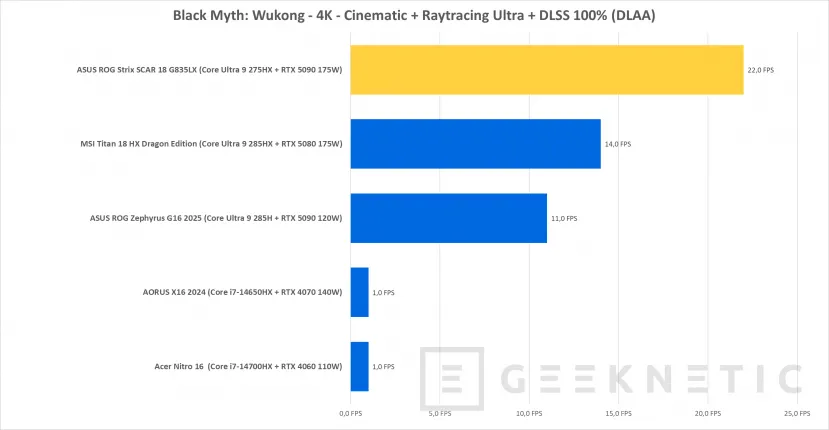Select the ASUS ROG Strix SCAR 18 G835LX label

pyautogui.click(x=209, y=70)
